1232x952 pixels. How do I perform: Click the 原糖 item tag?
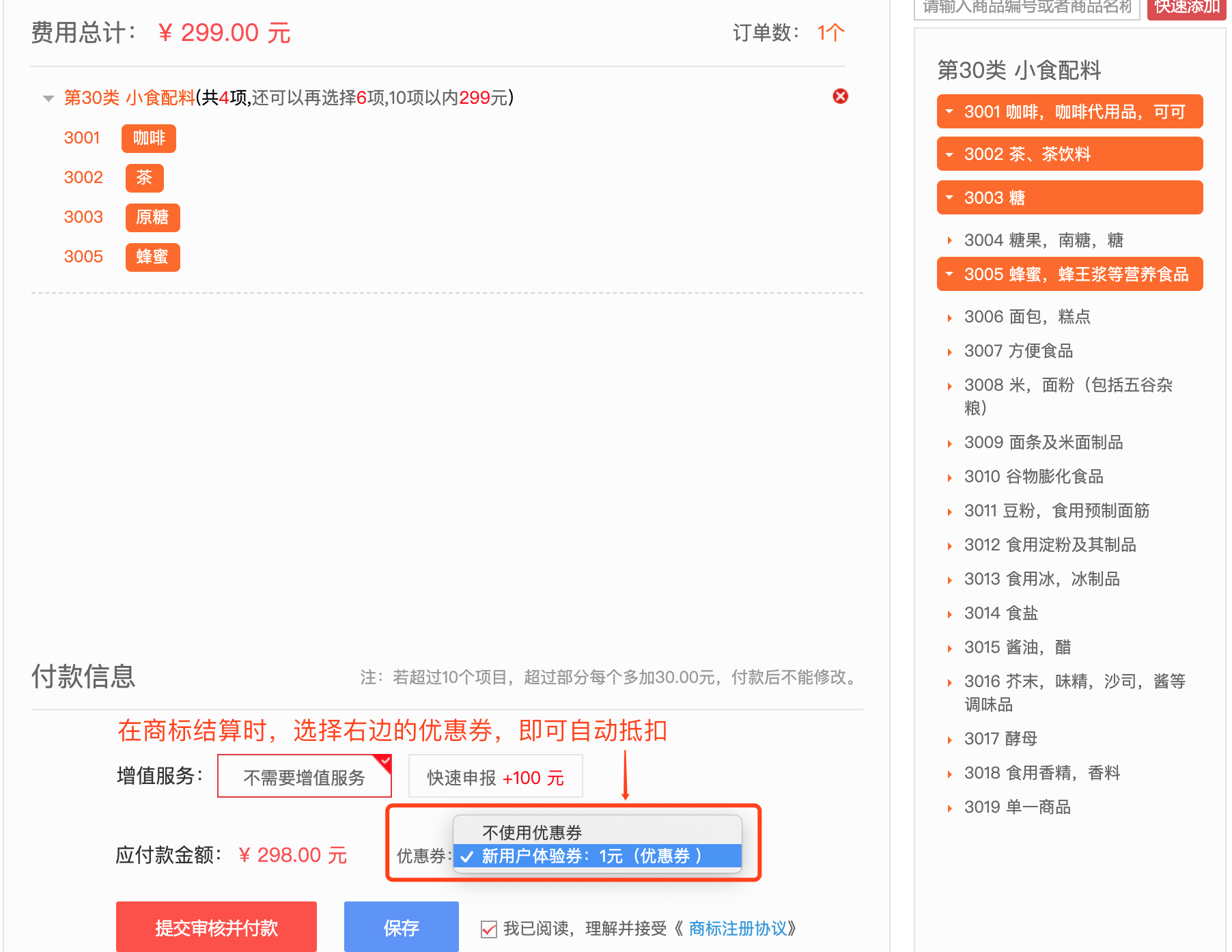(x=152, y=218)
